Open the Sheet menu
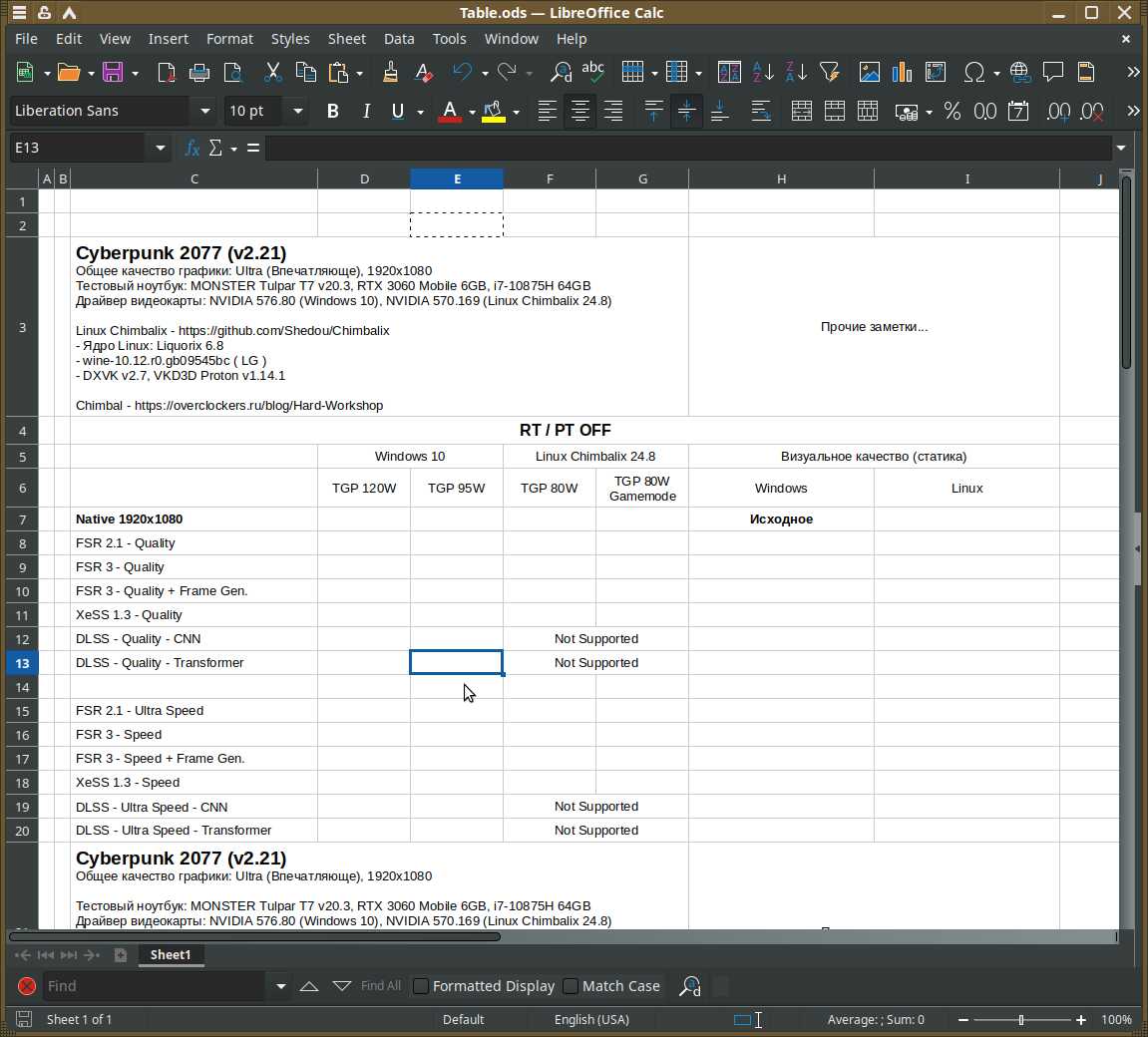The image size is (1148, 1037). (346, 39)
